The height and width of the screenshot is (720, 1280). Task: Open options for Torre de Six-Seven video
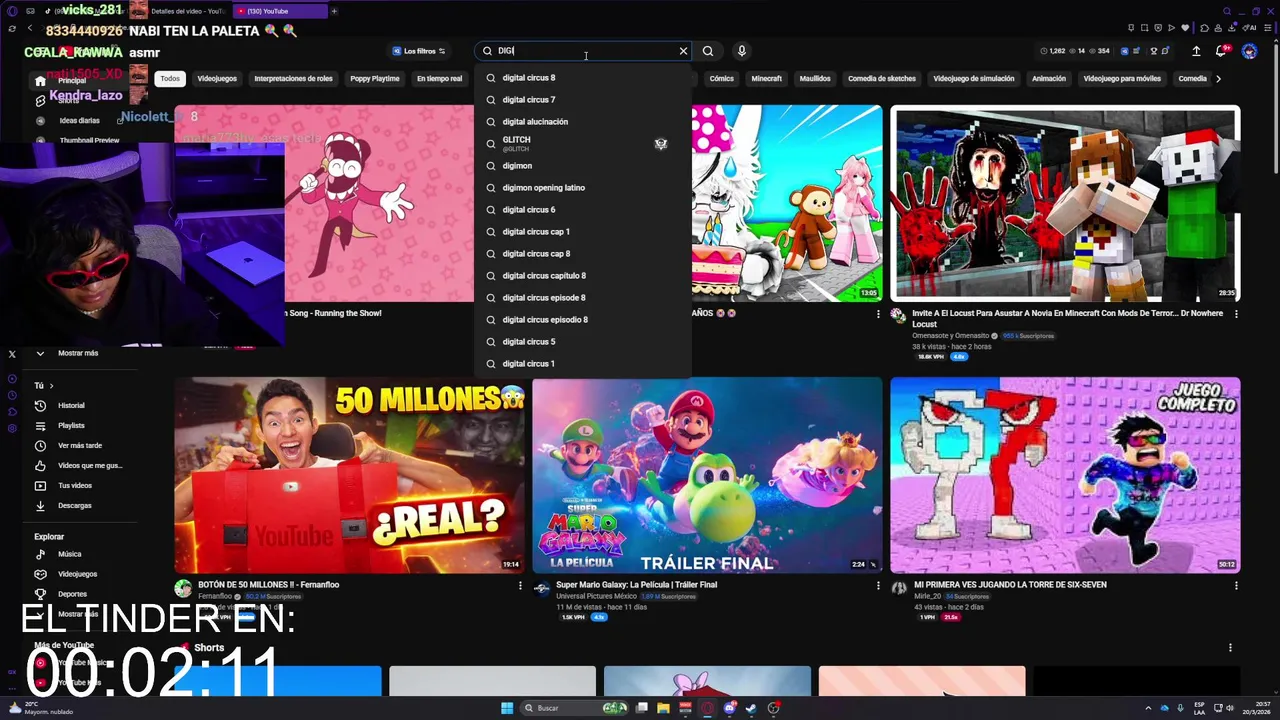(1236, 586)
